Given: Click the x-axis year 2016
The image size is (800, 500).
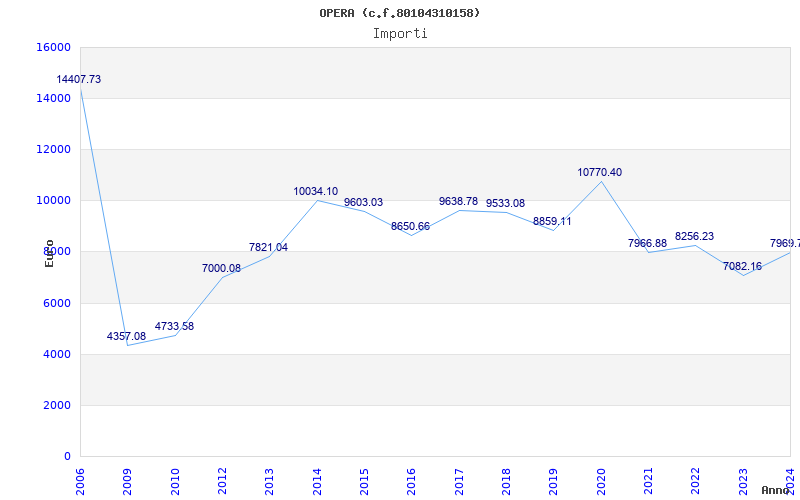Looking at the screenshot, I should point(412,482).
